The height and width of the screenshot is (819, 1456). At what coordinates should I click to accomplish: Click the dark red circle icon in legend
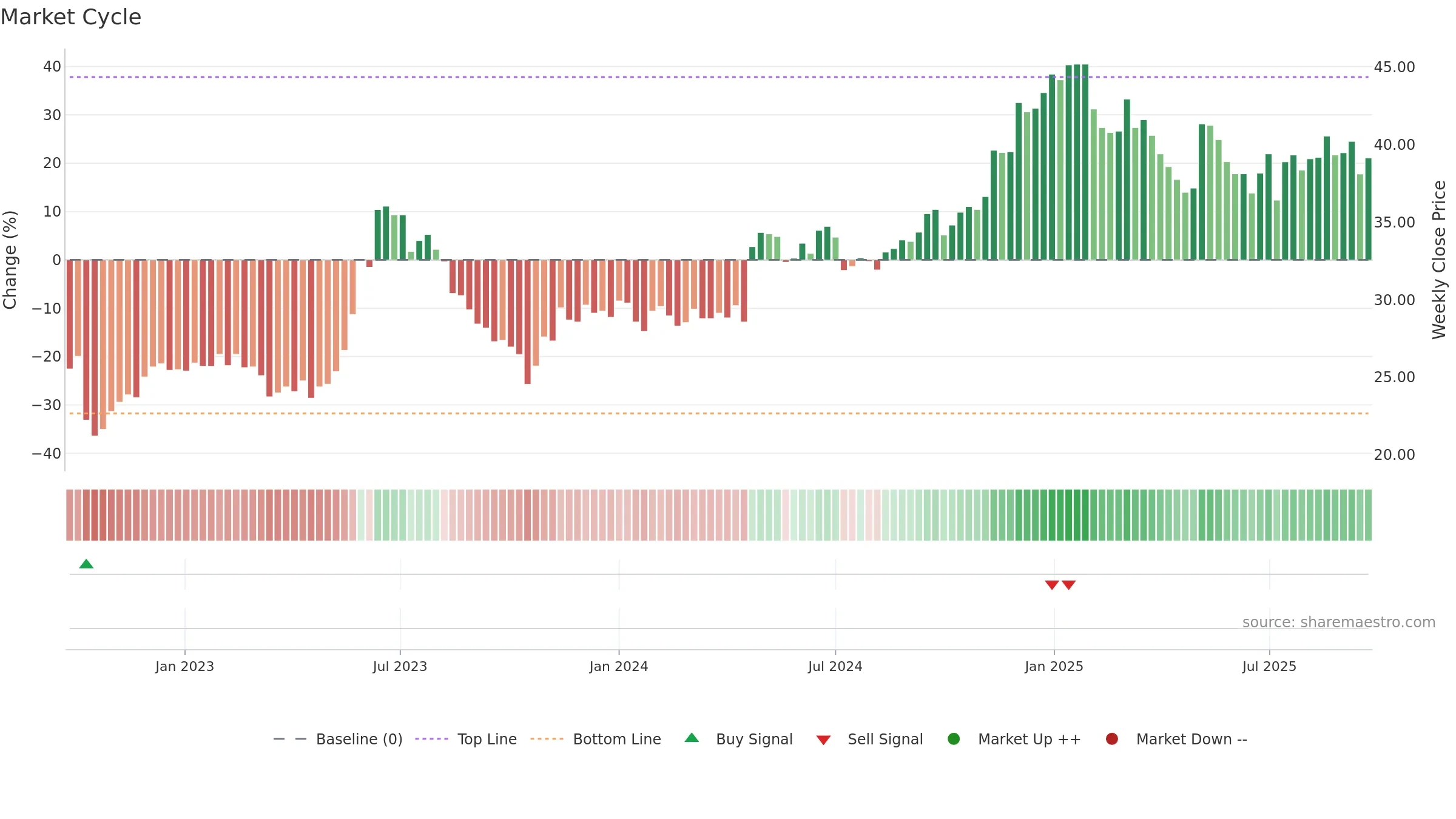1112,739
